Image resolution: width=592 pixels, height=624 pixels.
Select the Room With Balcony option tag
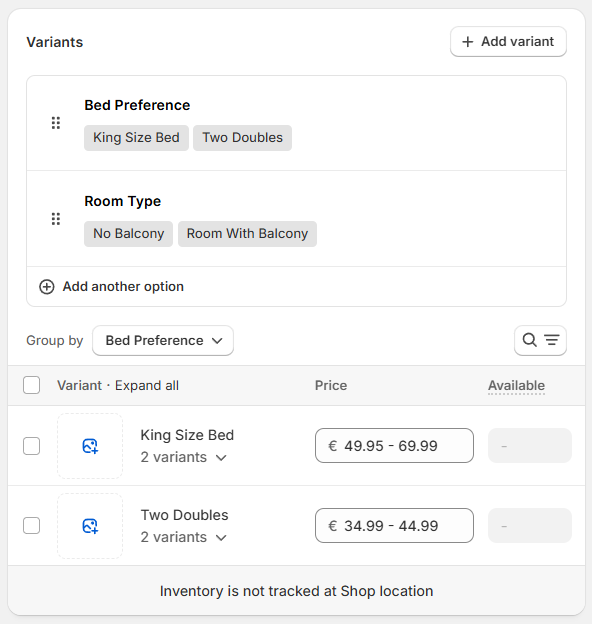[247, 234]
